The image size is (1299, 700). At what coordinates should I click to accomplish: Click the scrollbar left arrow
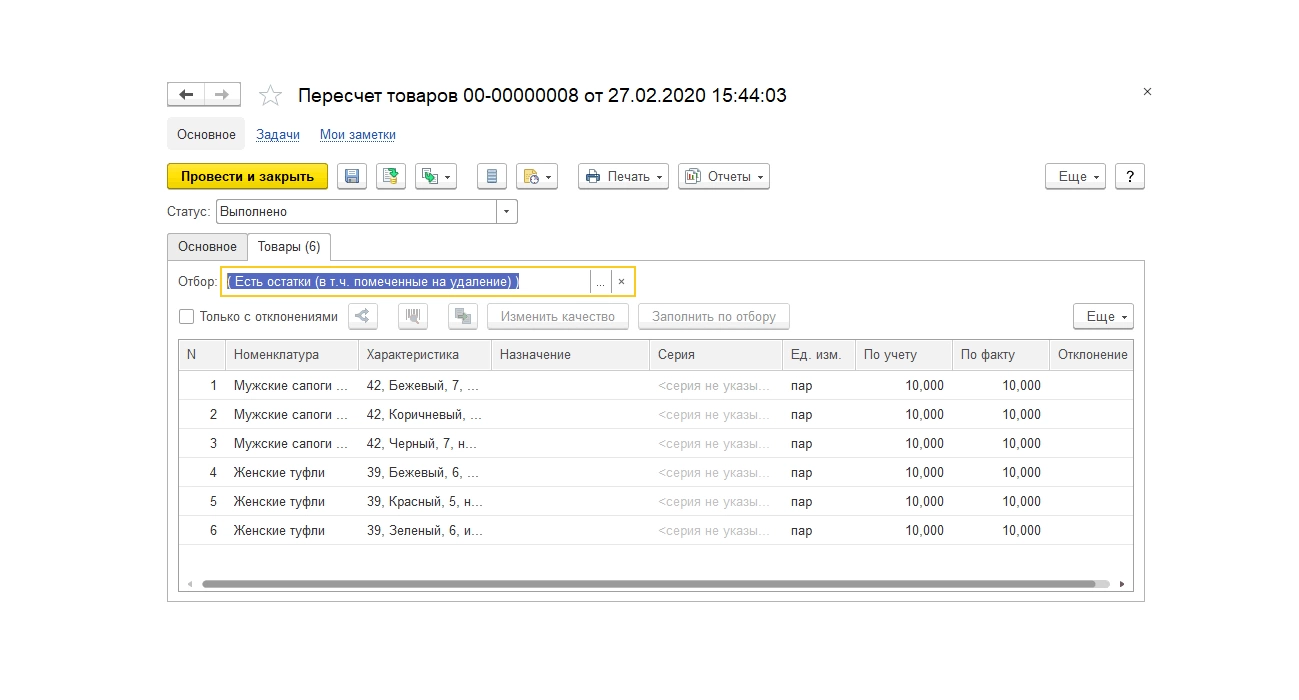tap(190, 584)
